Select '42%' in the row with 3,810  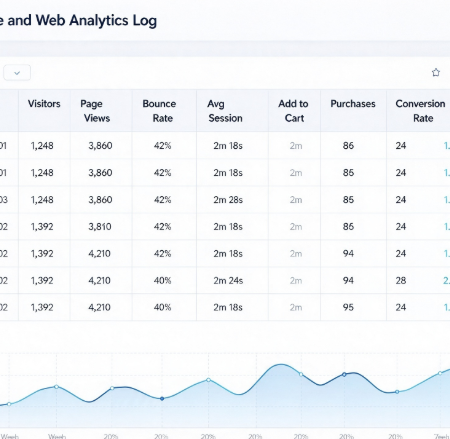(x=162, y=227)
